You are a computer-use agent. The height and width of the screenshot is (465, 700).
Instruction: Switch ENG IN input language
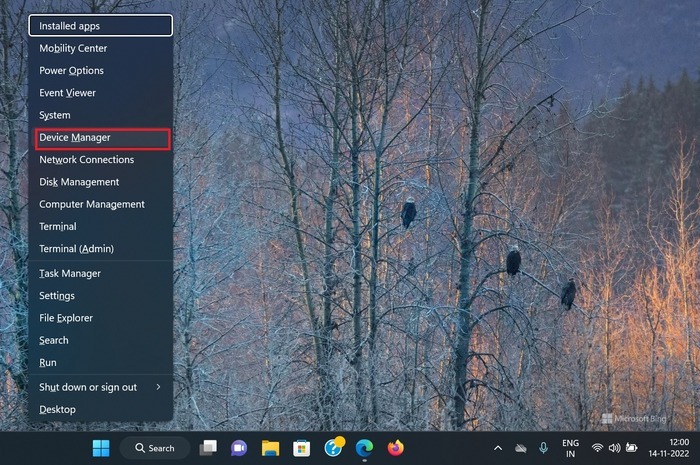[571, 448]
